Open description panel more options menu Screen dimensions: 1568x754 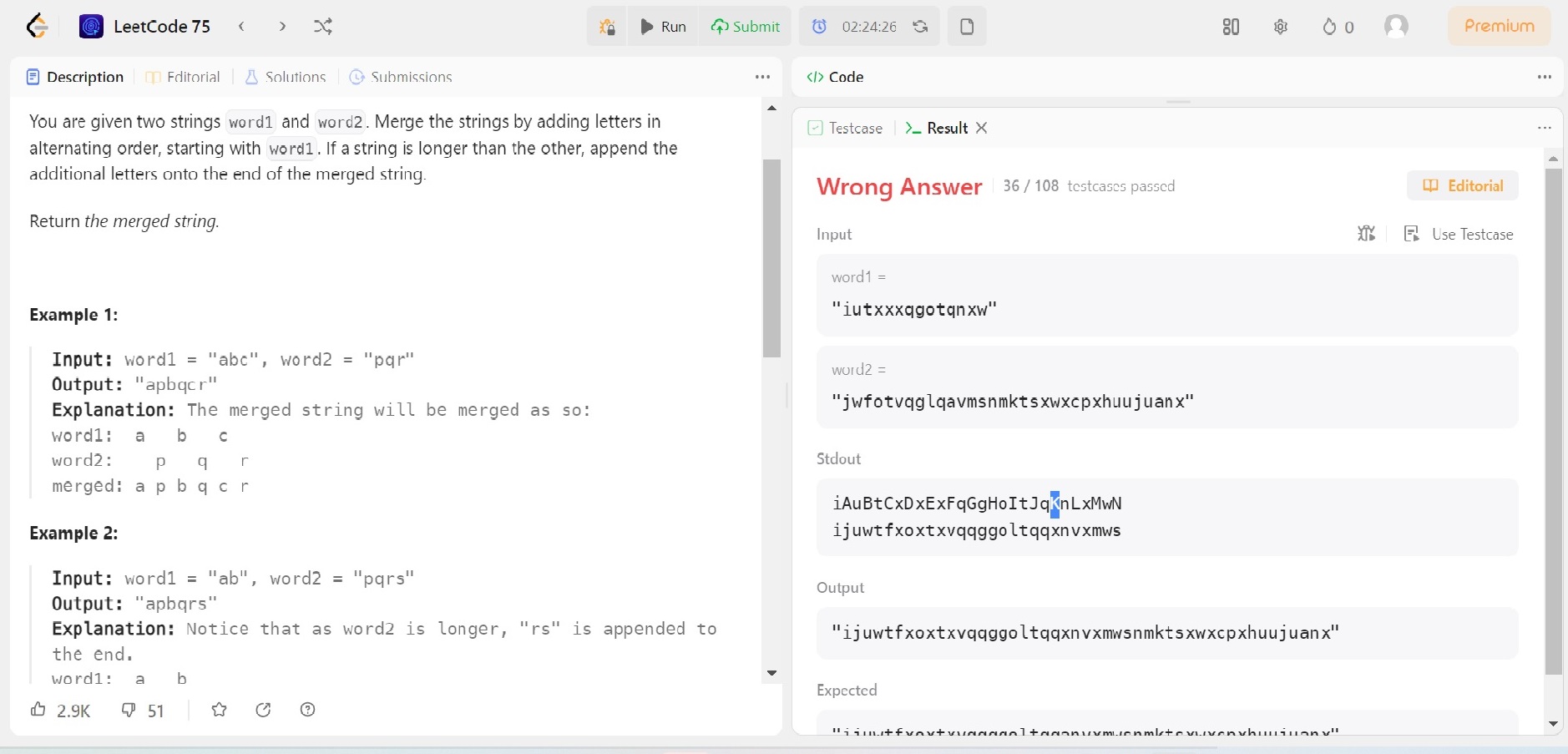762,77
